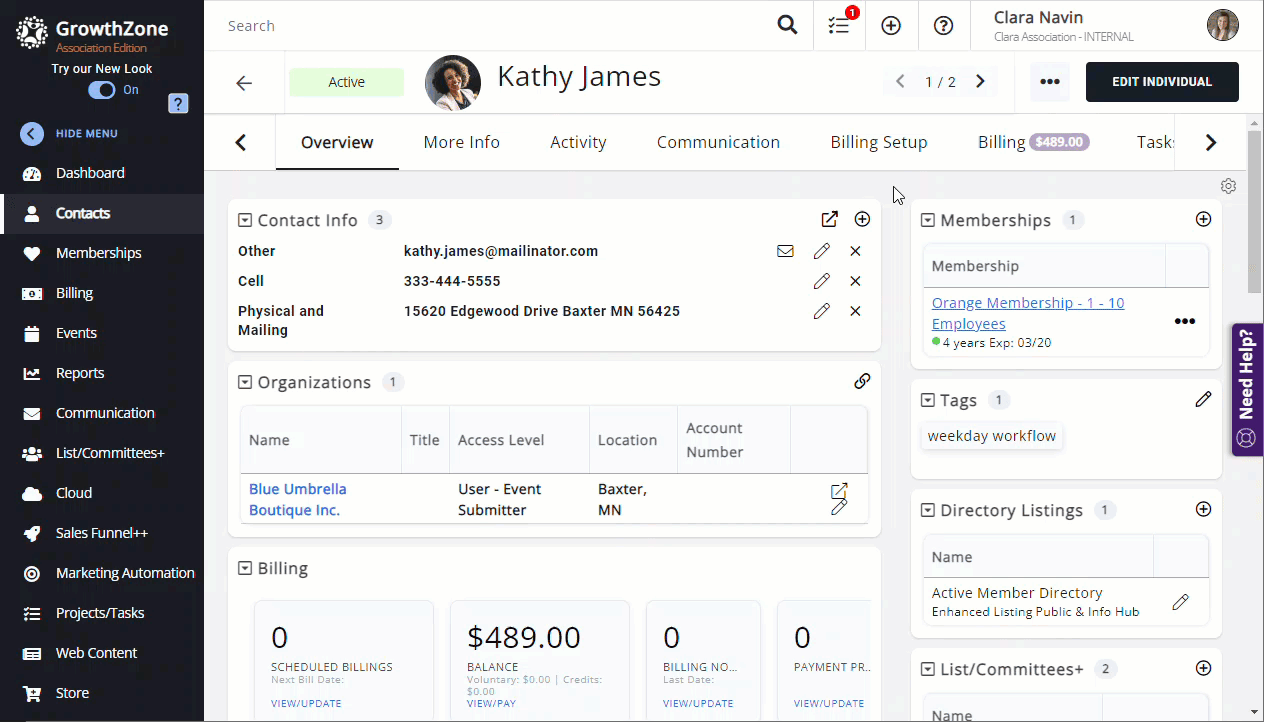Image resolution: width=1264 pixels, height=722 pixels.
Task: Click the search magnifier icon
Action: pos(788,26)
